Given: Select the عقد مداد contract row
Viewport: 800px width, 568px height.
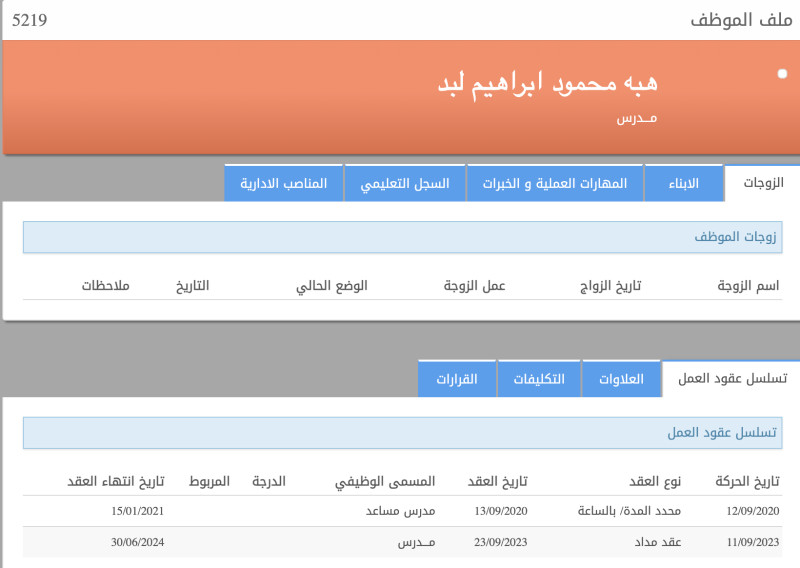Looking at the screenshot, I should (x=400, y=542).
